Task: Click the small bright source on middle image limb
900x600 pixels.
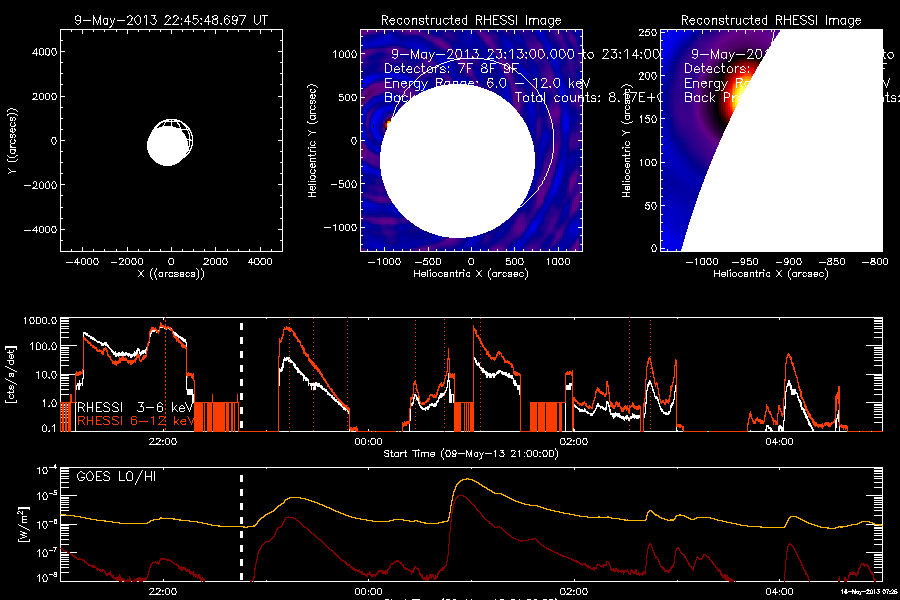Action: [387, 123]
